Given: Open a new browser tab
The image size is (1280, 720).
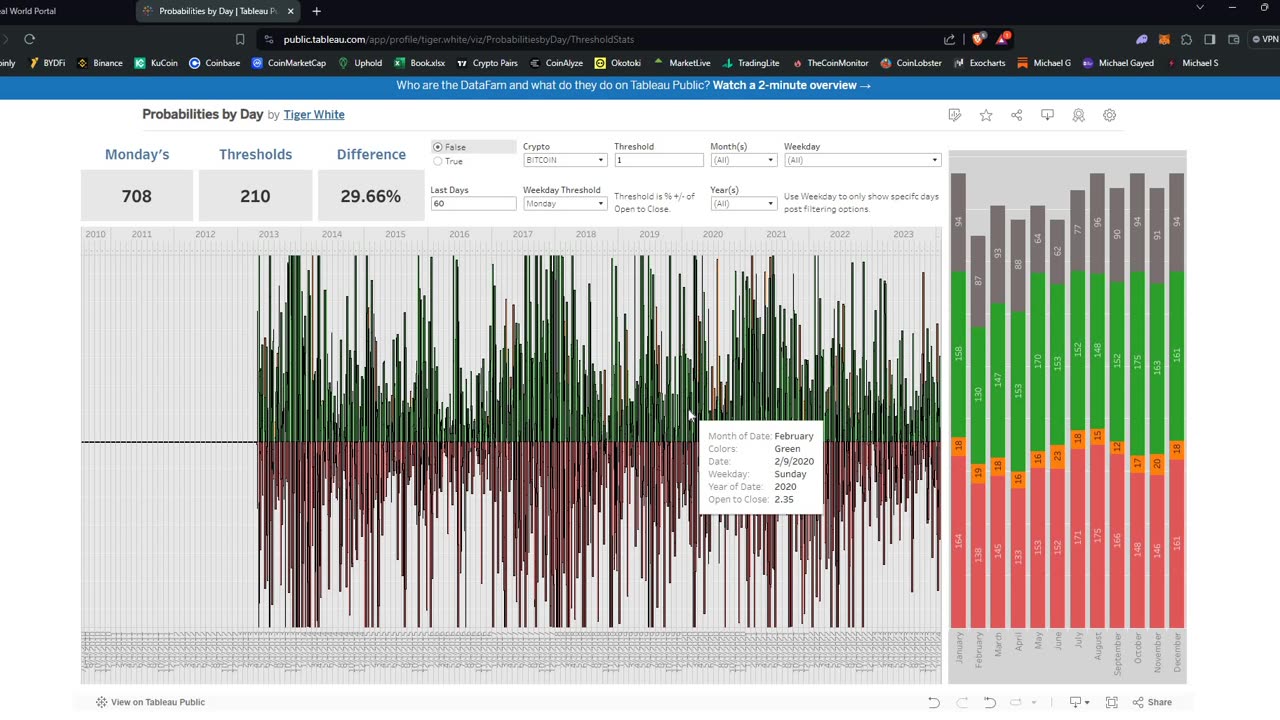Looking at the screenshot, I should pyautogui.click(x=316, y=11).
